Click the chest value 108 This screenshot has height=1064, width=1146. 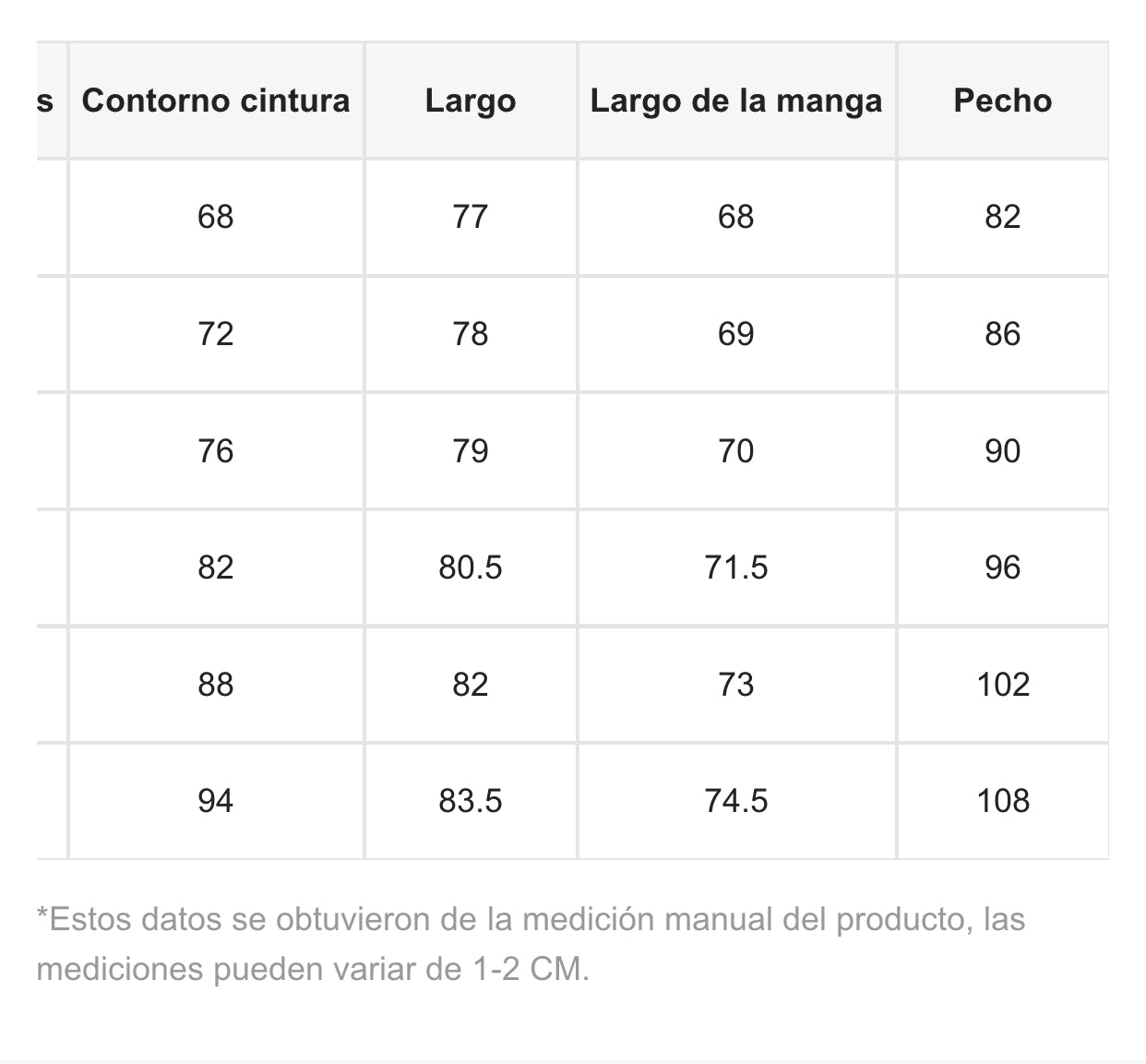(1003, 800)
